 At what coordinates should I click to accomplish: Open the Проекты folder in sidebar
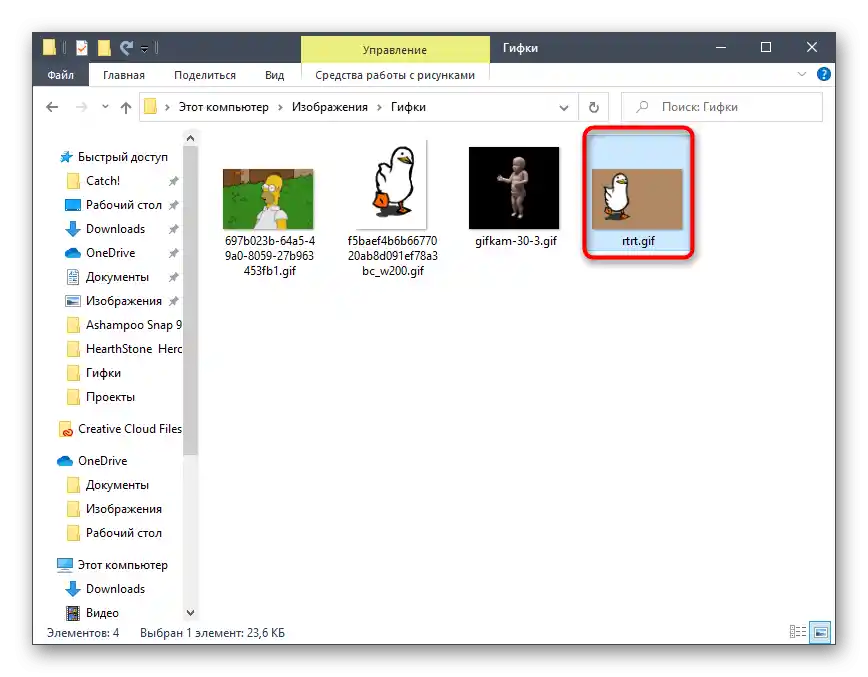[x=110, y=397]
